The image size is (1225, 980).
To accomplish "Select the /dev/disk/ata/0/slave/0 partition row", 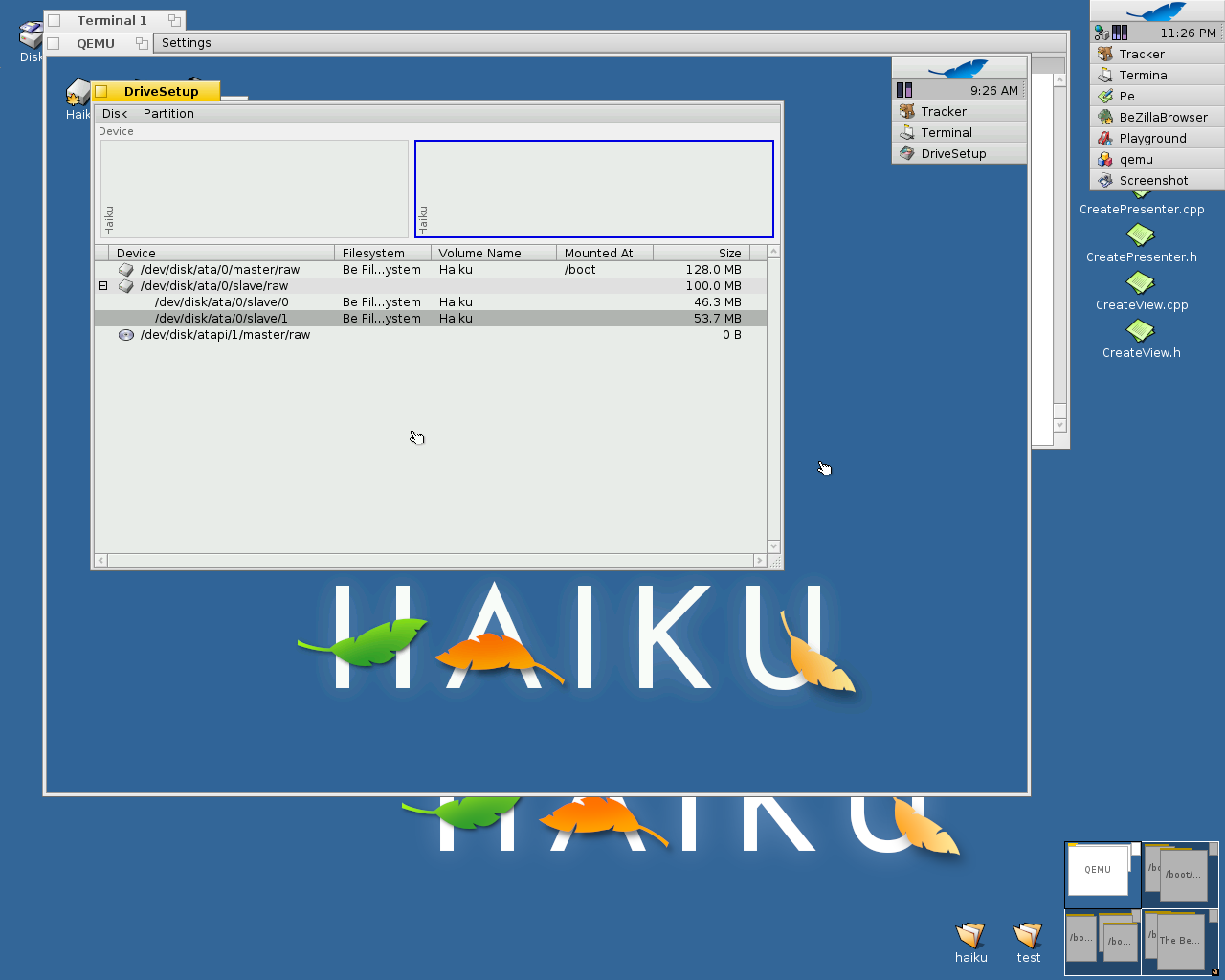I will coord(431,302).
